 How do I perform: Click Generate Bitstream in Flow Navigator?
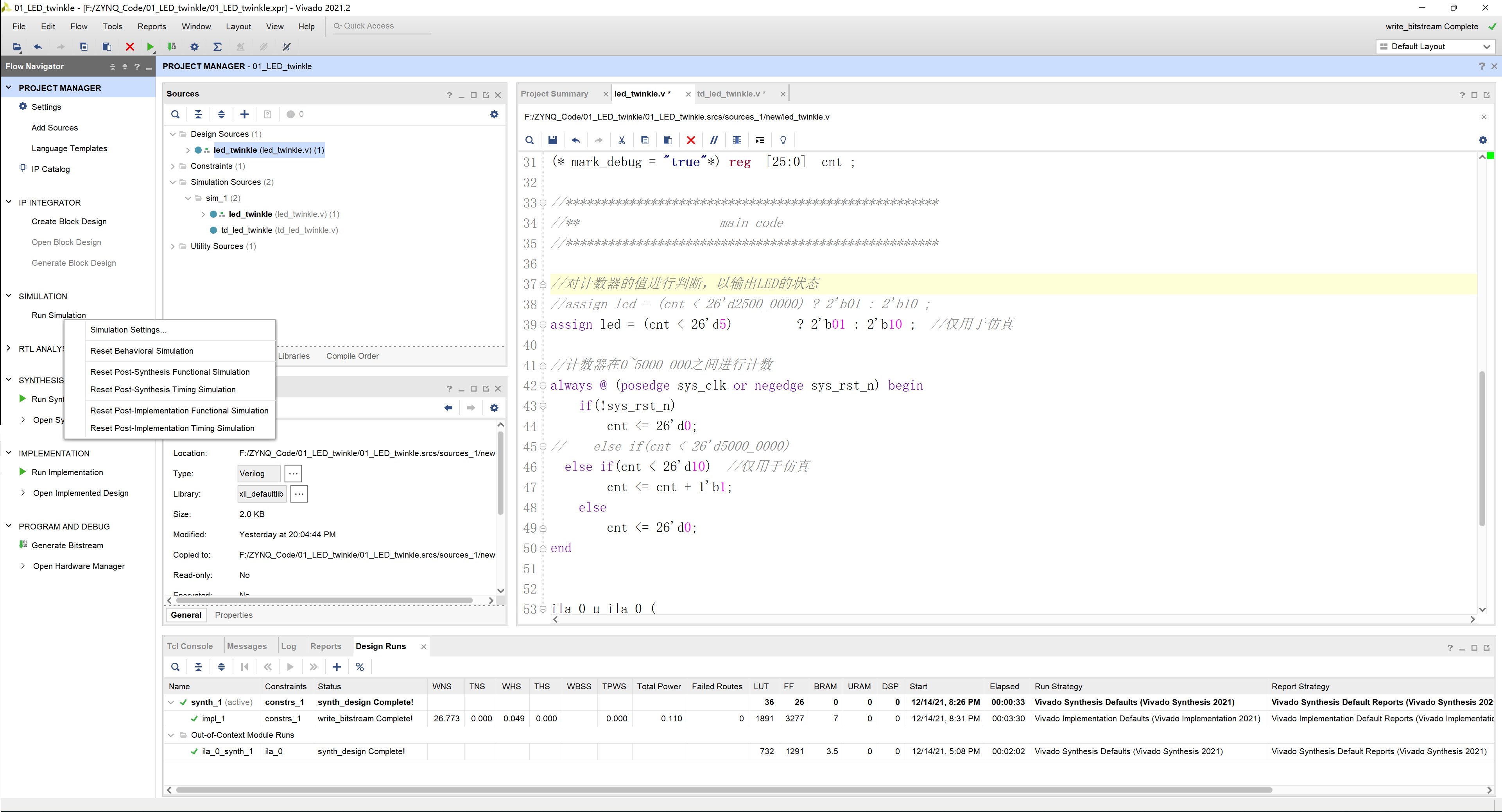67,546
